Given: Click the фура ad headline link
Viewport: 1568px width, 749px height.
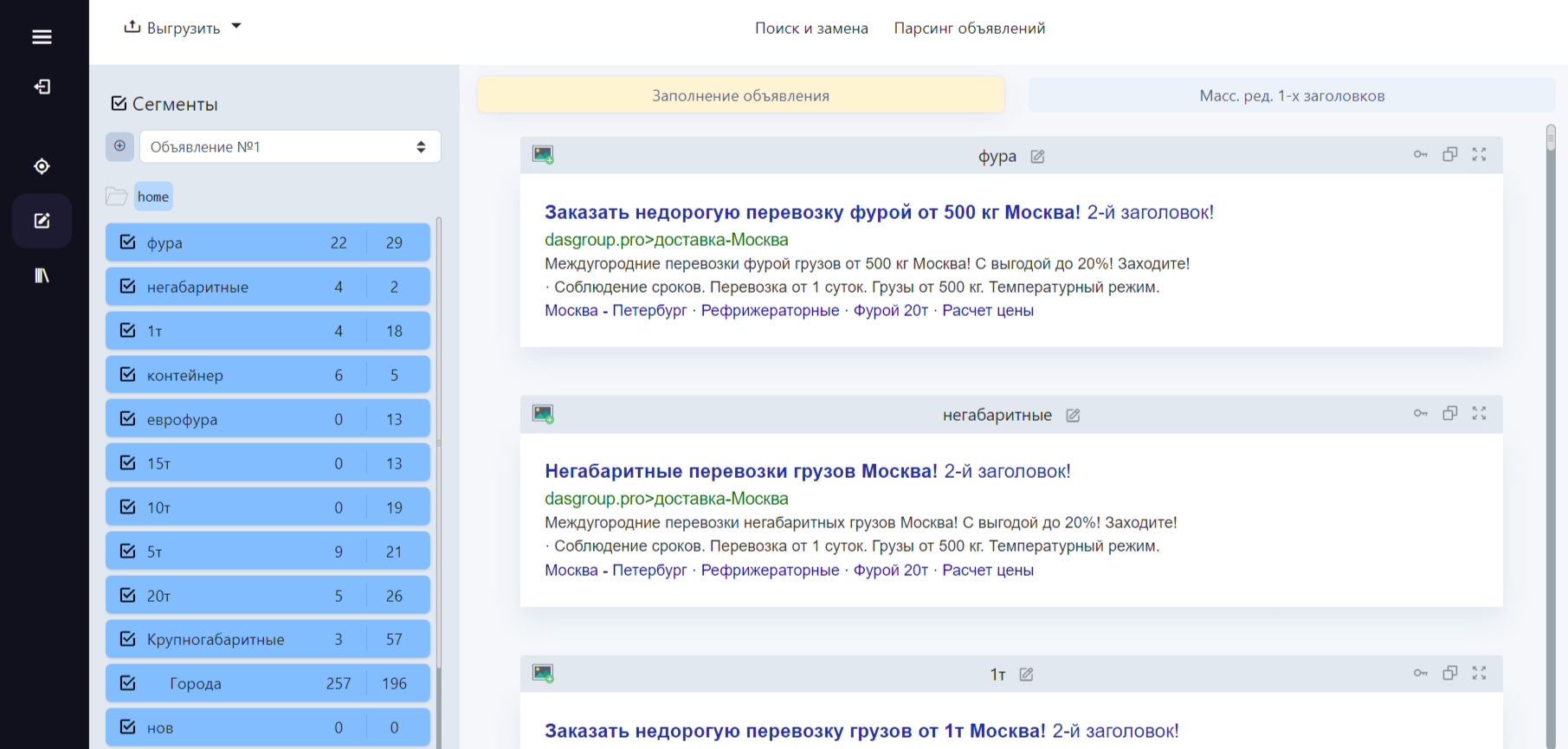Looking at the screenshot, I should coord(812,212).
